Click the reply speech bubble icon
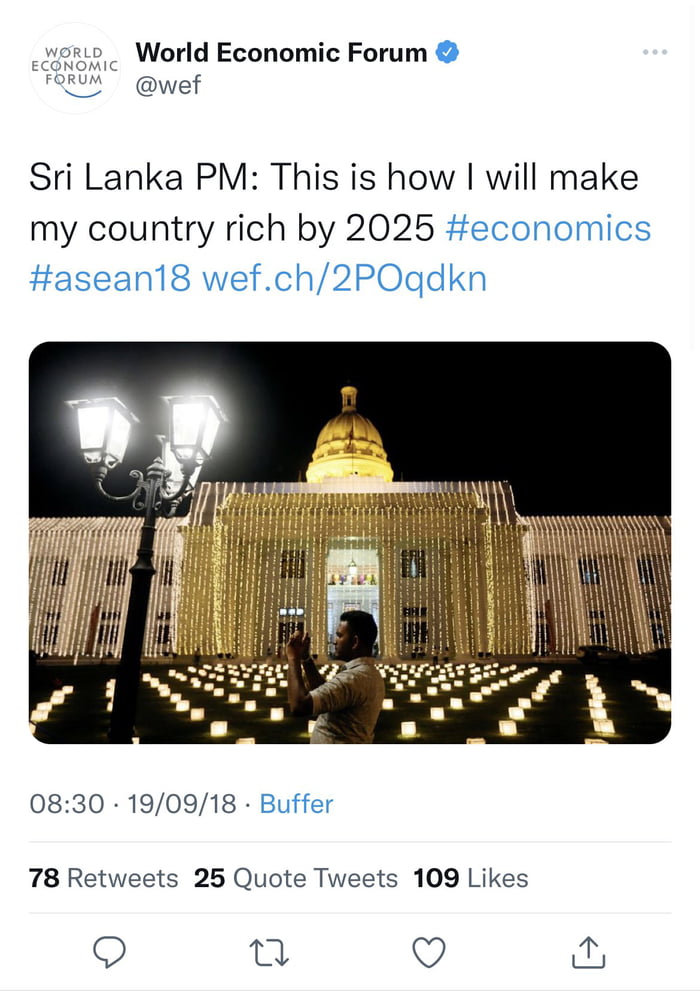The width and height of the screenshot is (700, 996). (x=109, y=952)
